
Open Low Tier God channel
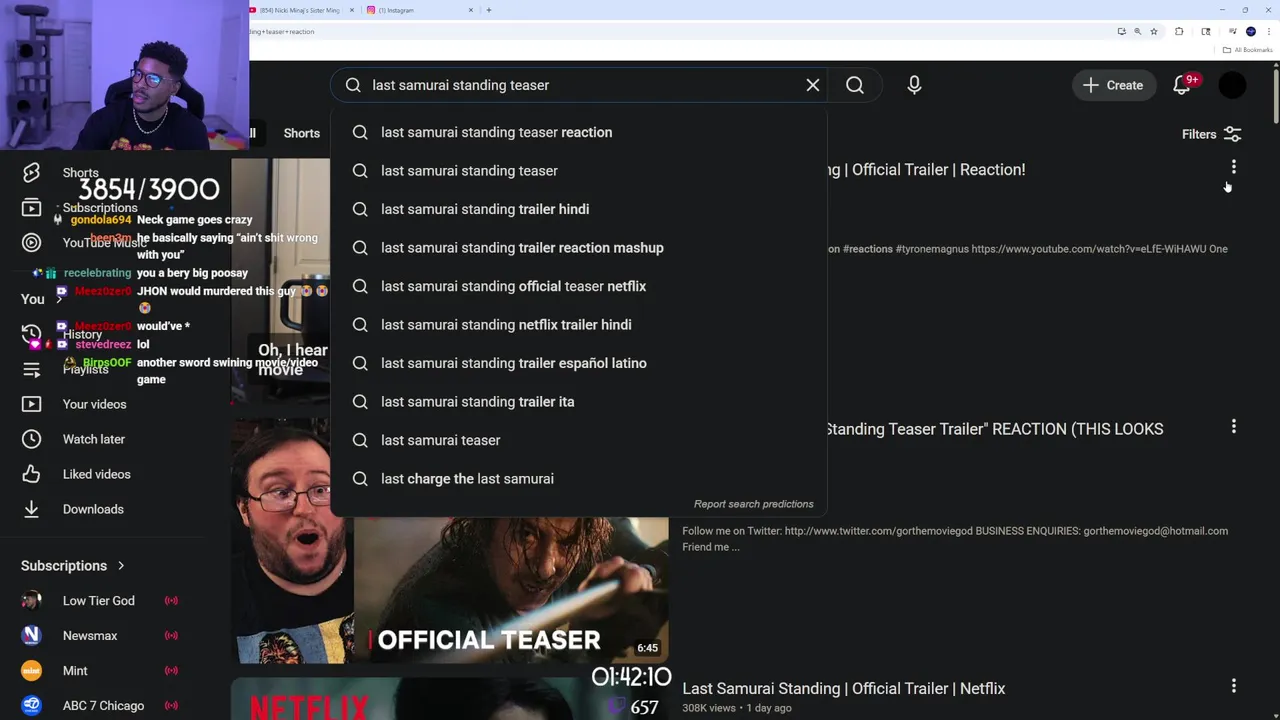coord(98,601)
